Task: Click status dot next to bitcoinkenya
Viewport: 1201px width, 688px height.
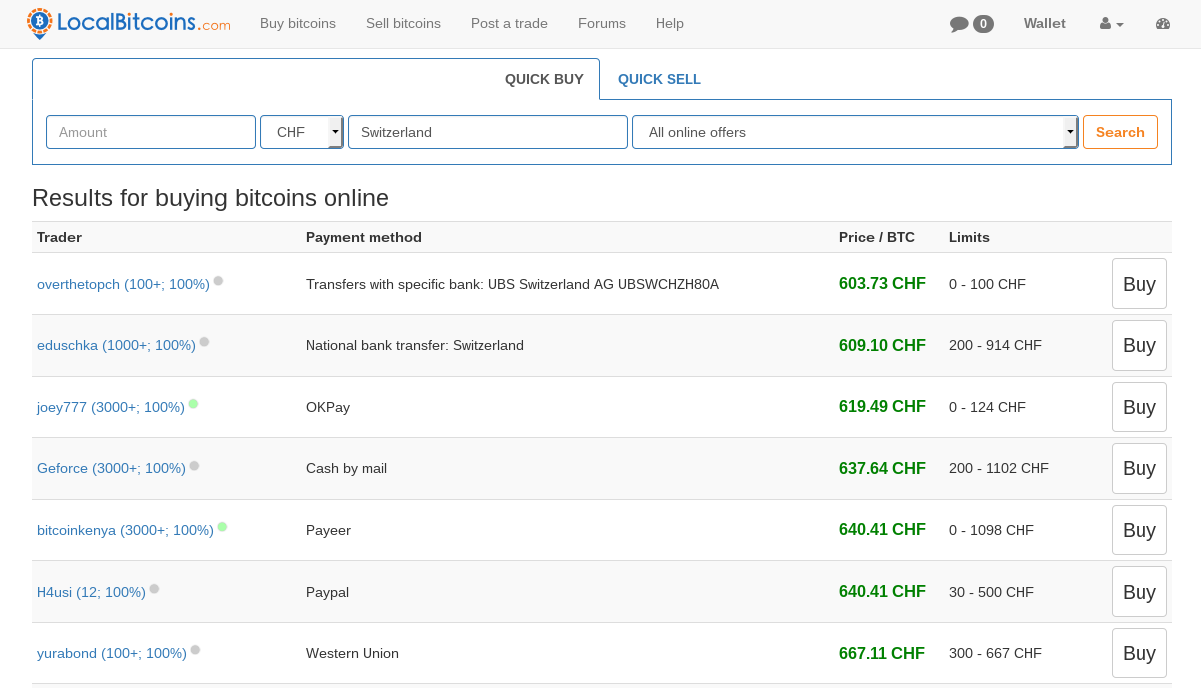Action: (222, 526)
